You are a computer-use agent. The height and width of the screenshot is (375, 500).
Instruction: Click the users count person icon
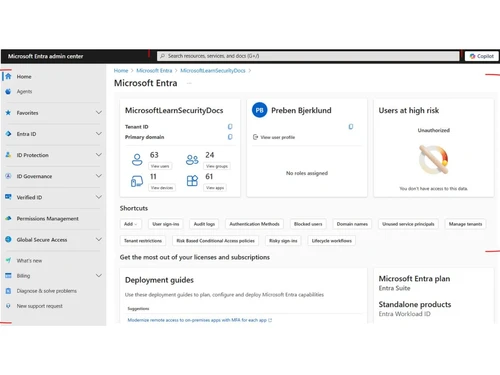[137, 159]
